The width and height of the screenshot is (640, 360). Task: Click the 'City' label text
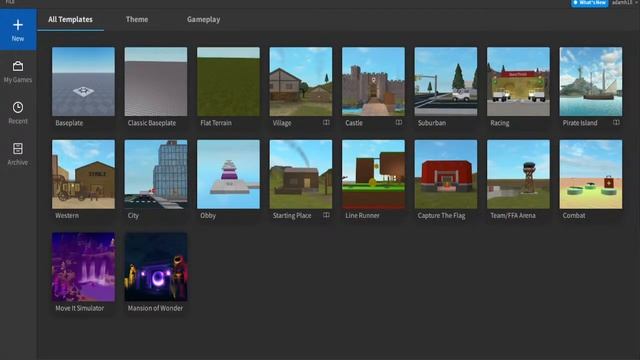point(133,216)
